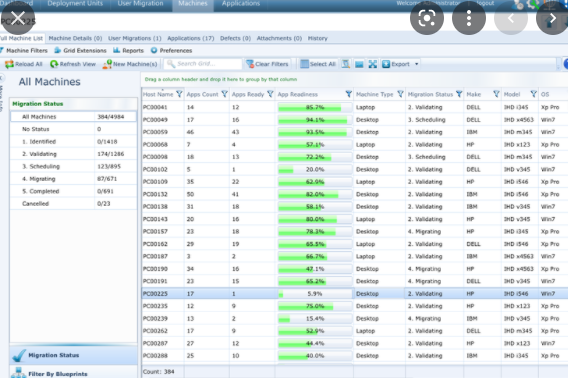Filter by 4. Migrating status
Image resolution: width=568 pixels, height=378 pixels.
tap(74, 179)
